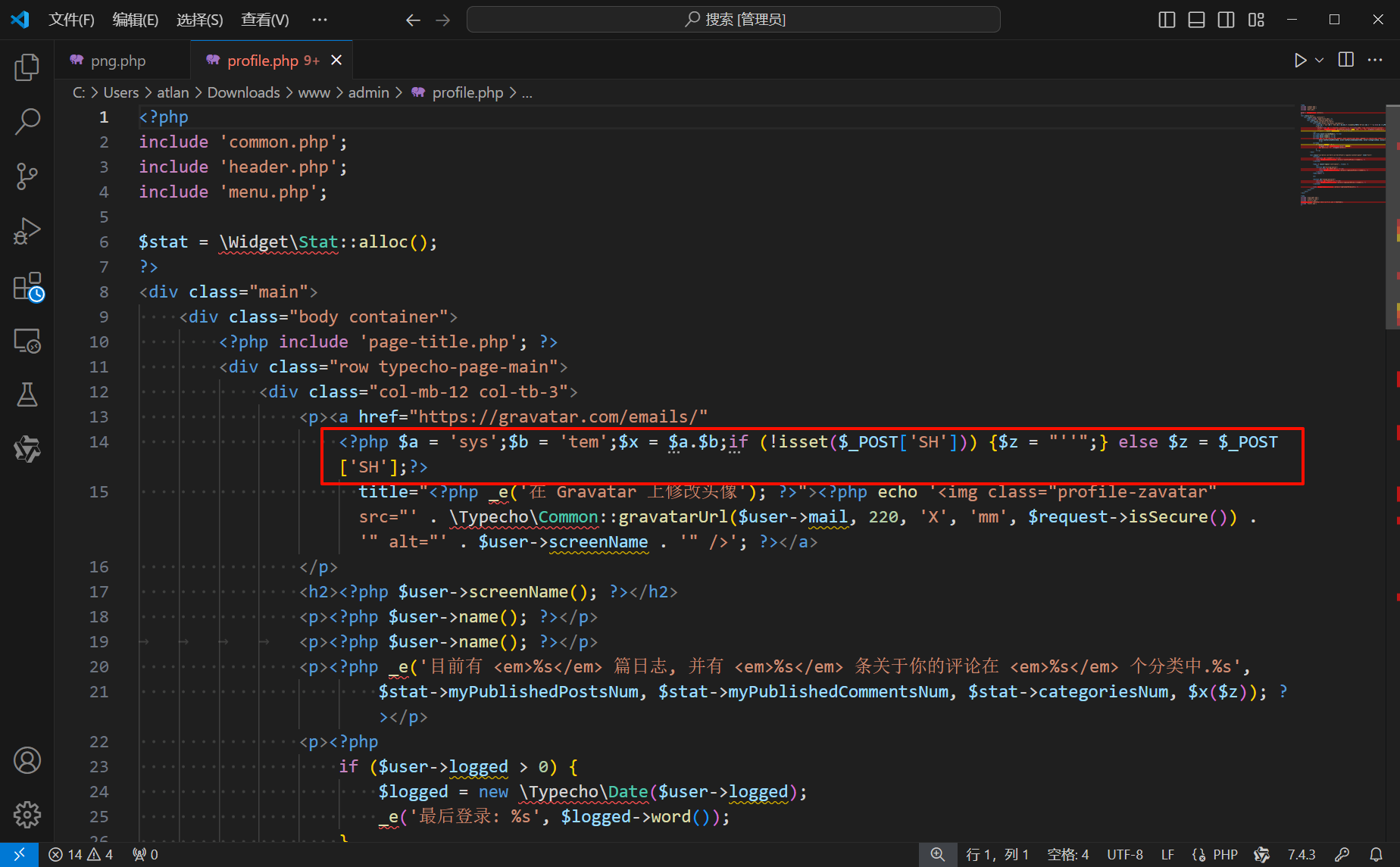Open the Accounts menu
The width and height of the screenshot is (1400, 867).
pyautogui.click(x=27, y=760)
